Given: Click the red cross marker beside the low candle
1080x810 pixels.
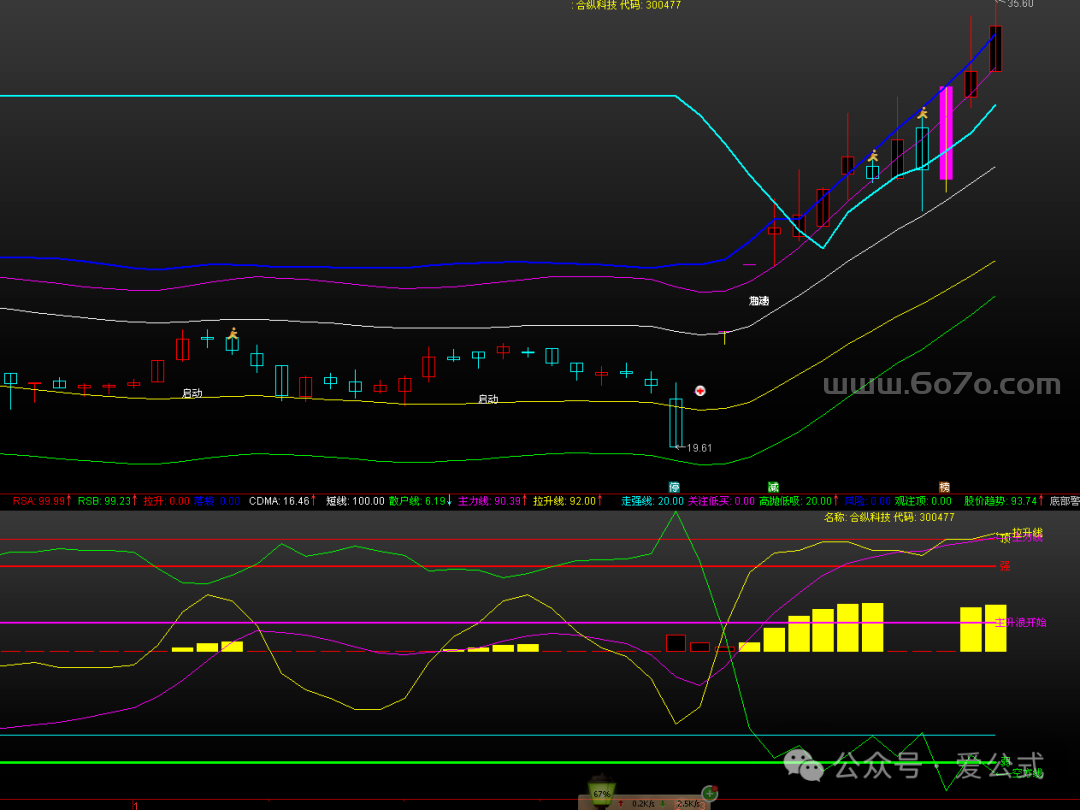Looking at the screenshot, I should [701, 391].
